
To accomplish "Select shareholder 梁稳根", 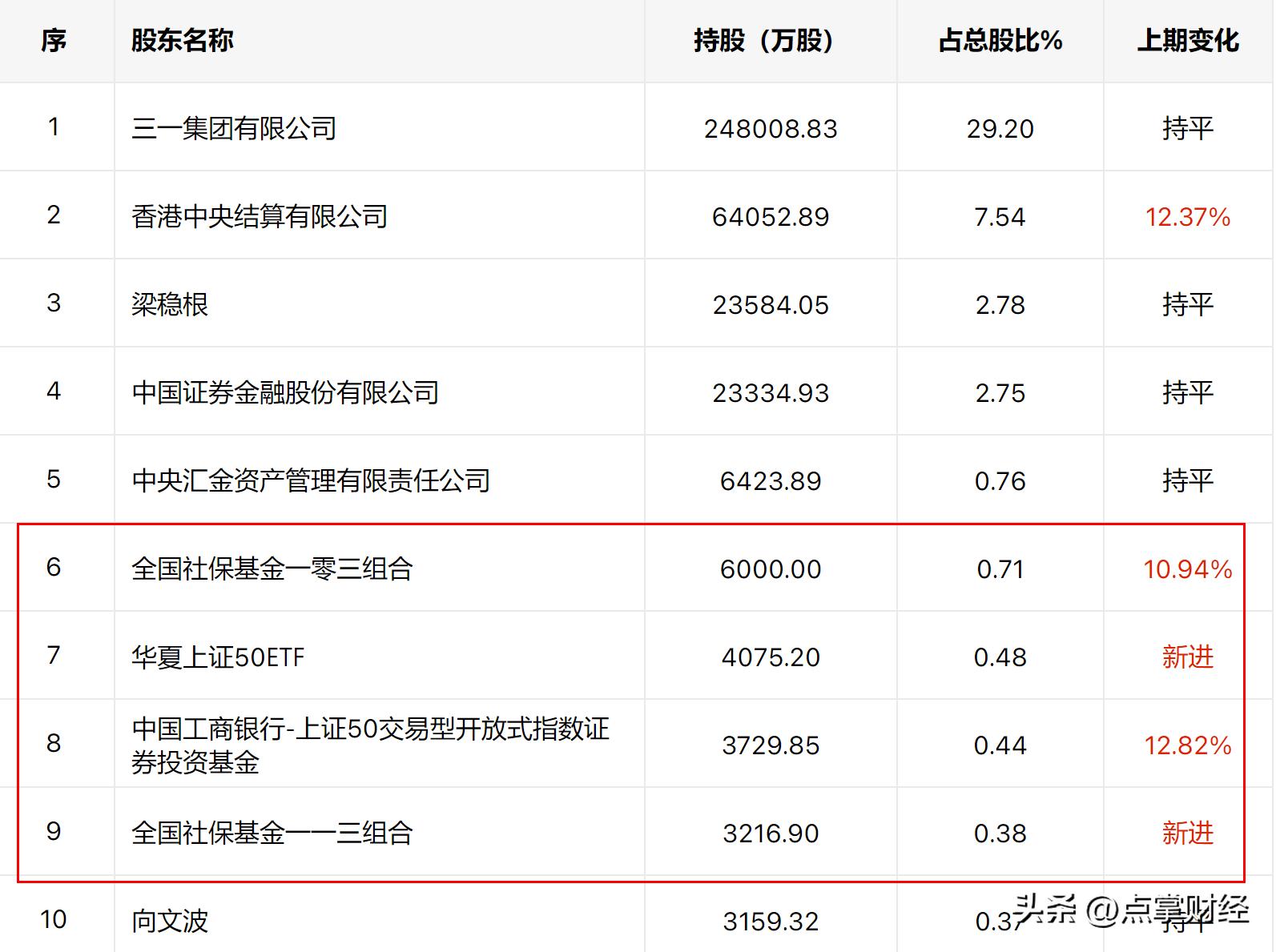I will [170, 304].
